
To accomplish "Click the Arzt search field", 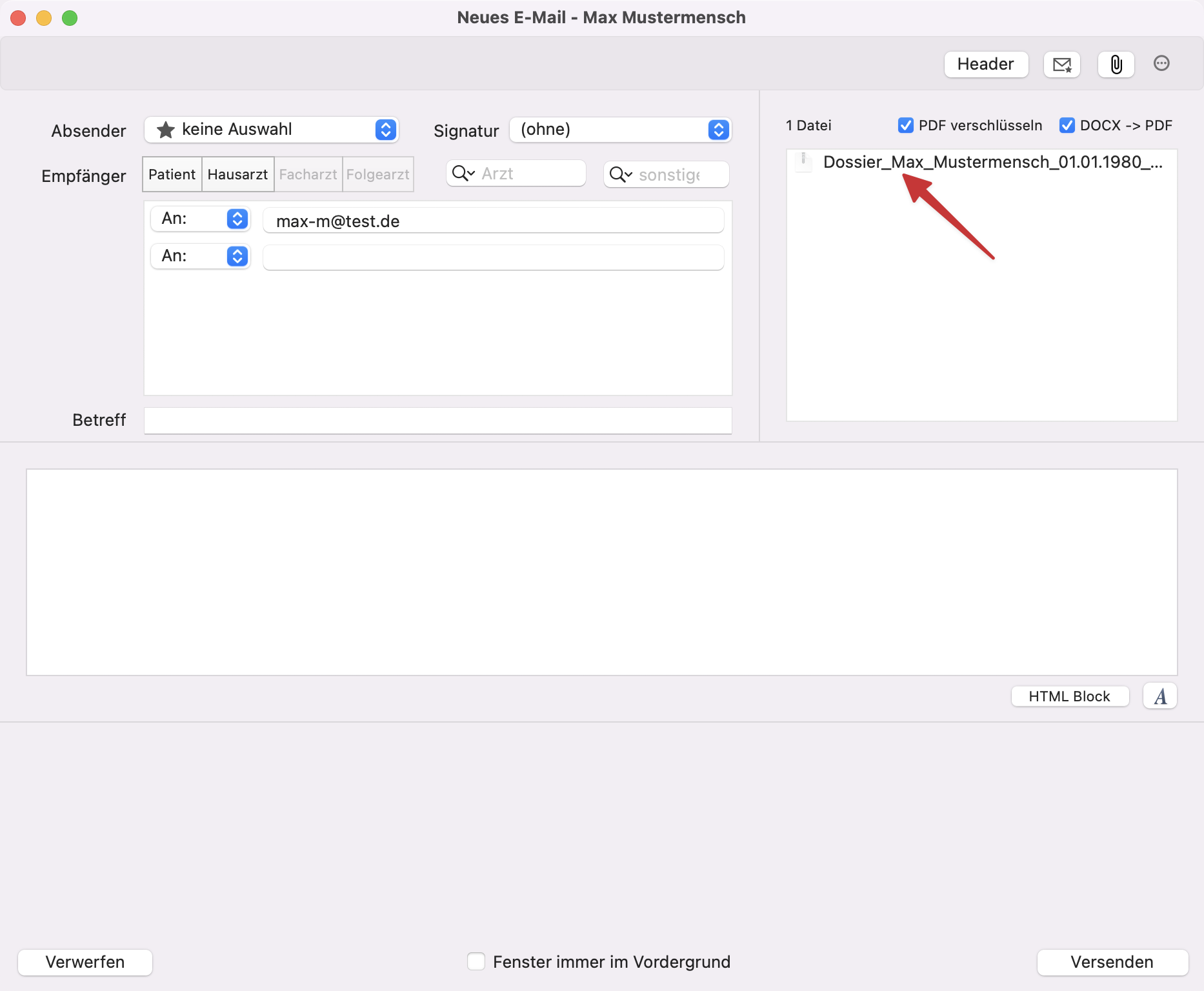I will [516, 174].
